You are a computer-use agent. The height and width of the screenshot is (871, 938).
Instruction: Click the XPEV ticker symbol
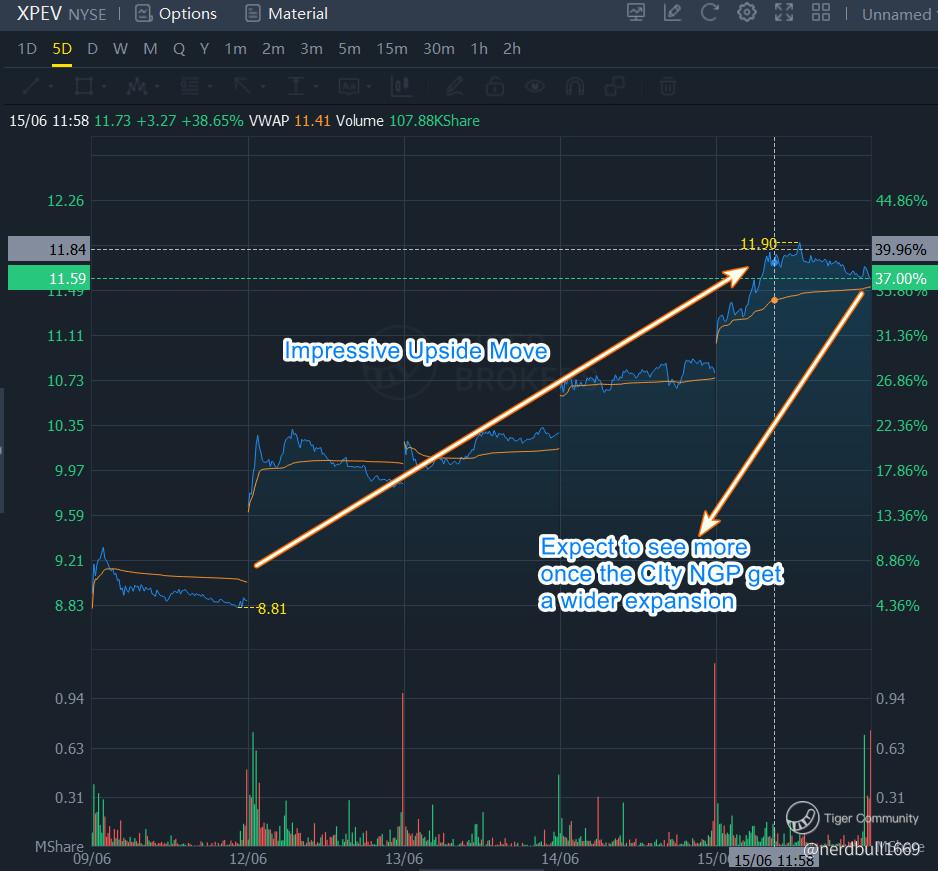[39, 13]
